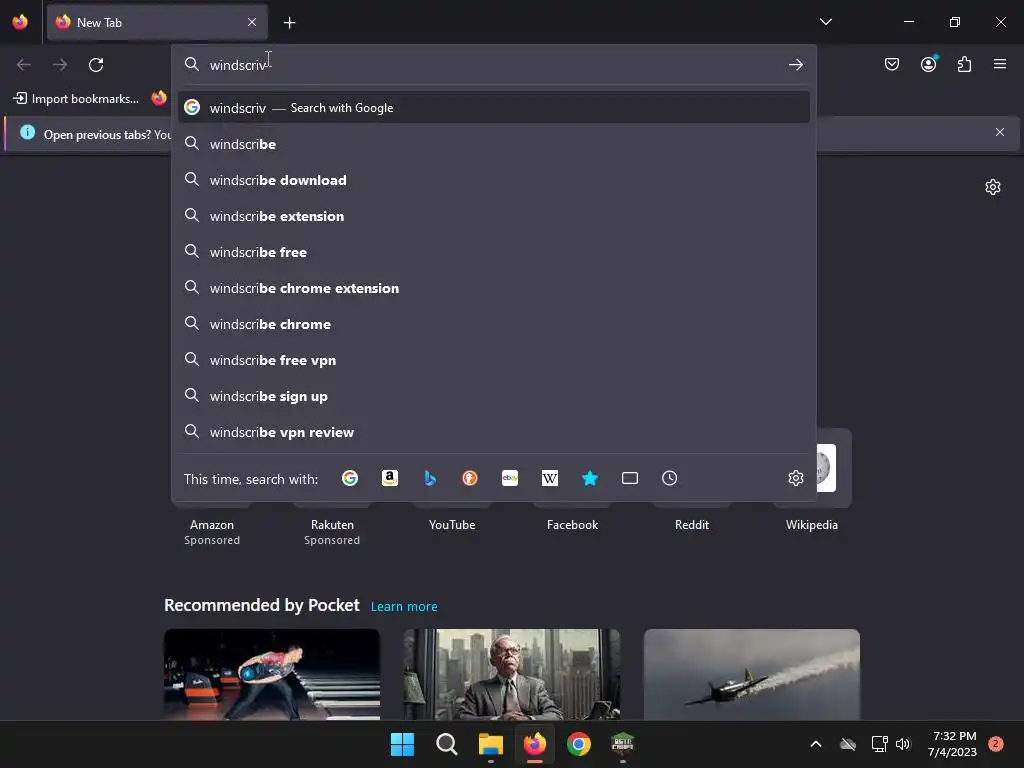This screenshot has height=768, width=1024.
Task: Choose 'windscribe vpn review' suggestion
Action: 494,432
